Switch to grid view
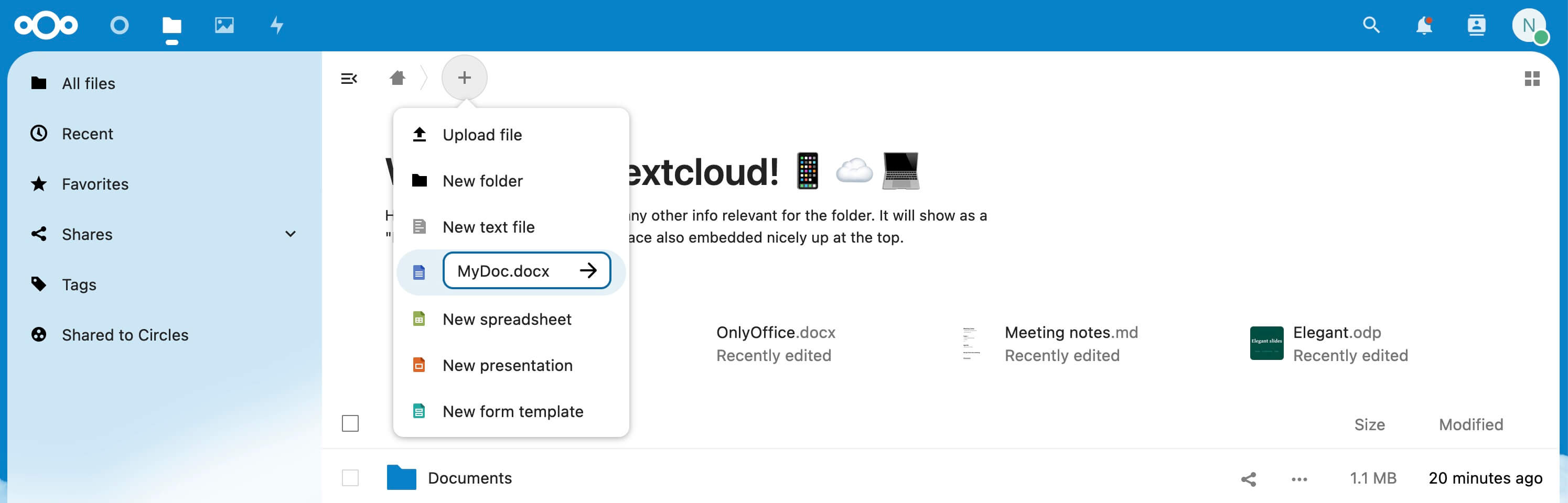 coord(1532,79)
